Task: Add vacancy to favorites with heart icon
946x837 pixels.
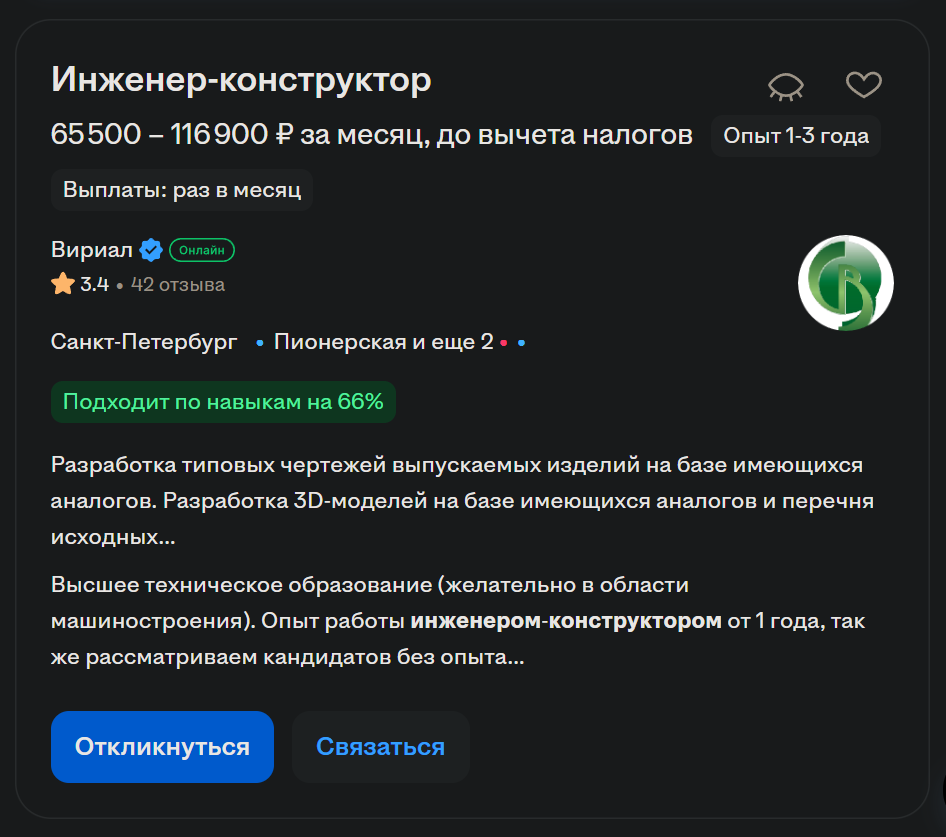Action: 863,85
